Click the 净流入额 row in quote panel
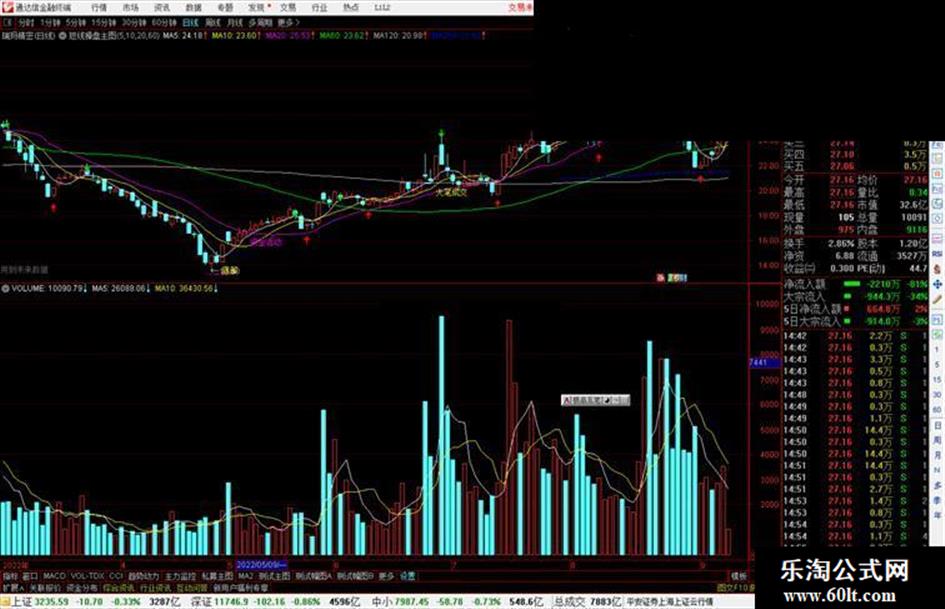 click(x=856, y=283)
